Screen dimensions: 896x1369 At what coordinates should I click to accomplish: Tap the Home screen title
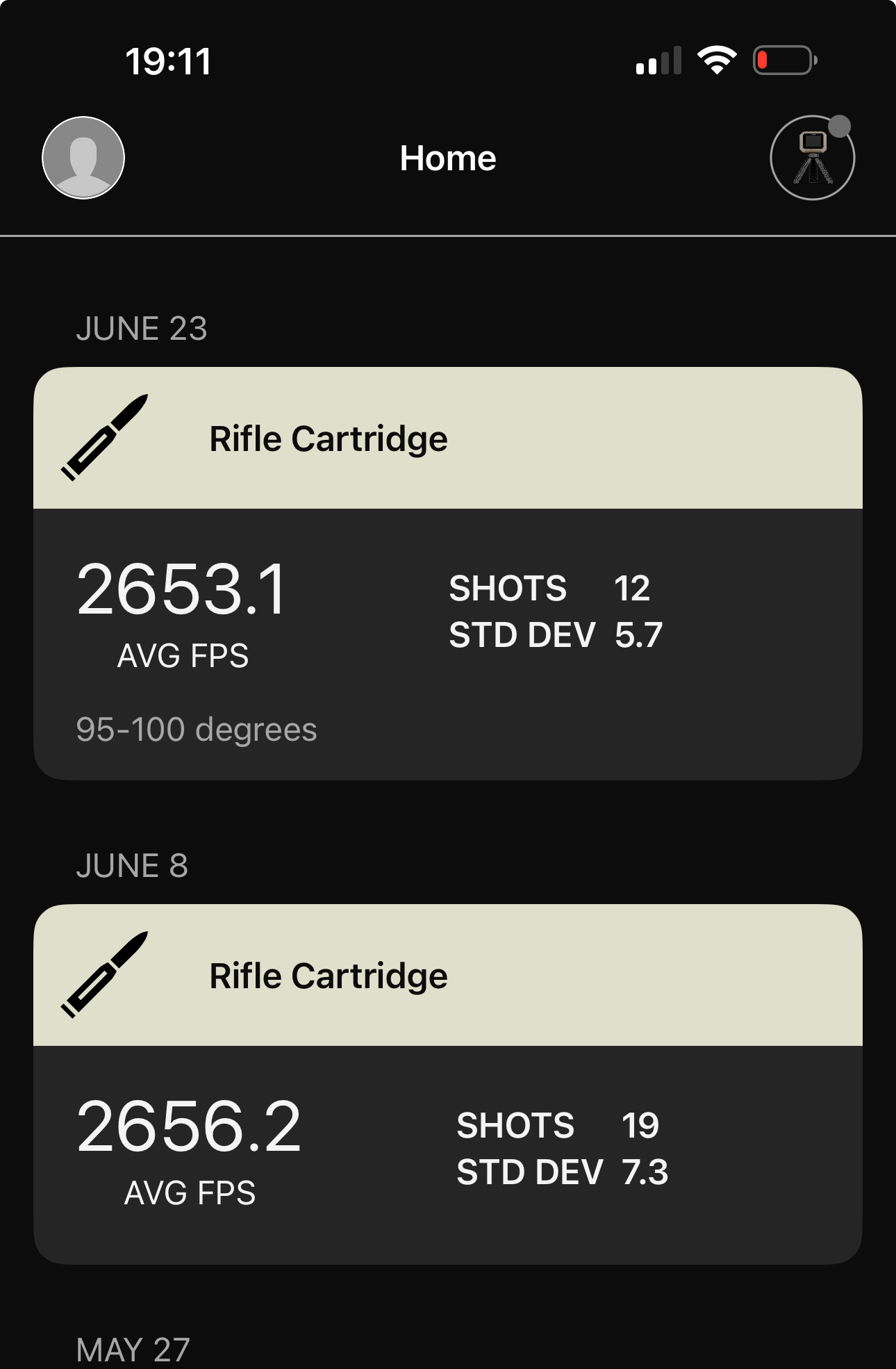coord(448,158)
